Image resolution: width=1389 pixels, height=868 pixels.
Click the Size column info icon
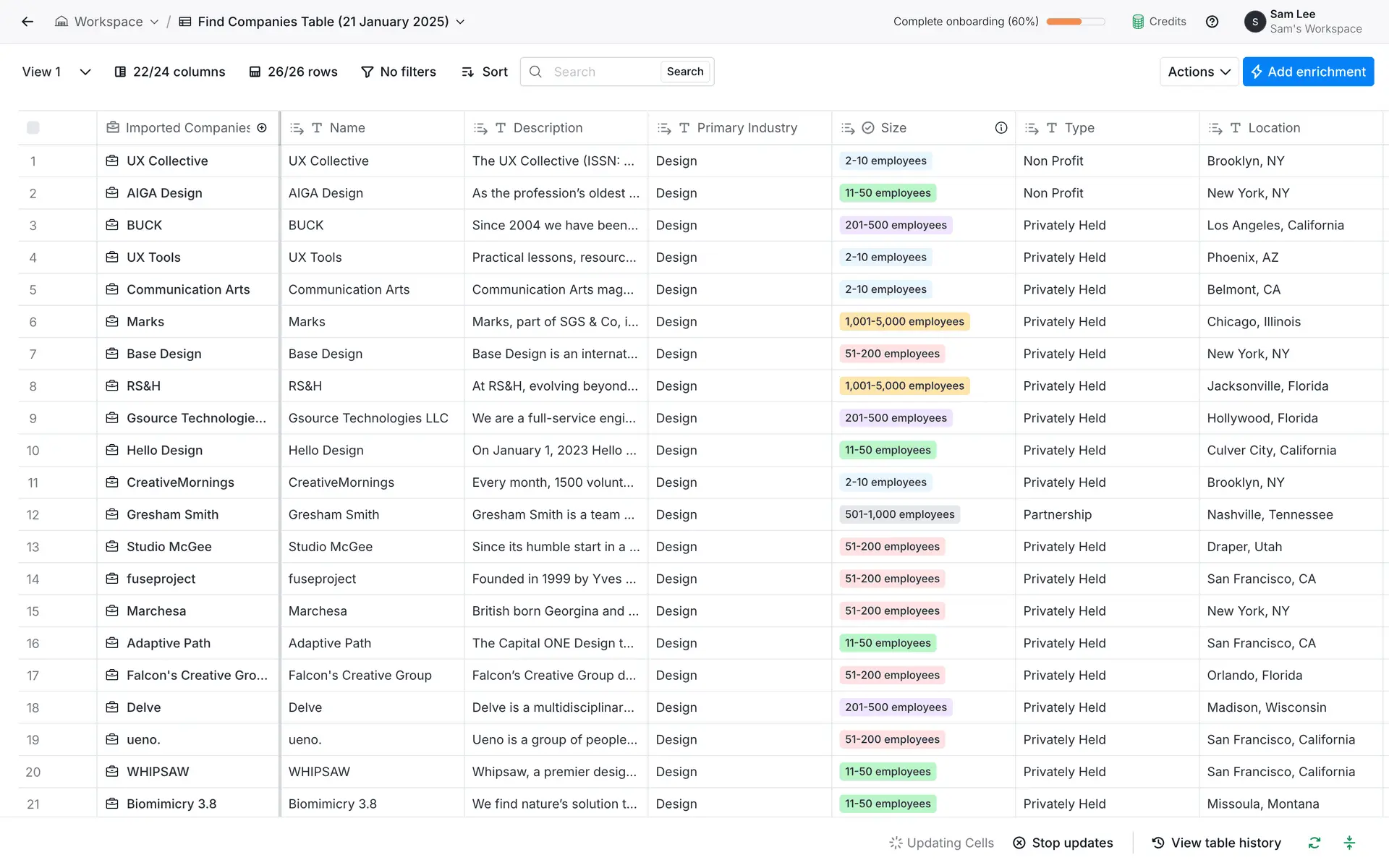(1001, 128)
